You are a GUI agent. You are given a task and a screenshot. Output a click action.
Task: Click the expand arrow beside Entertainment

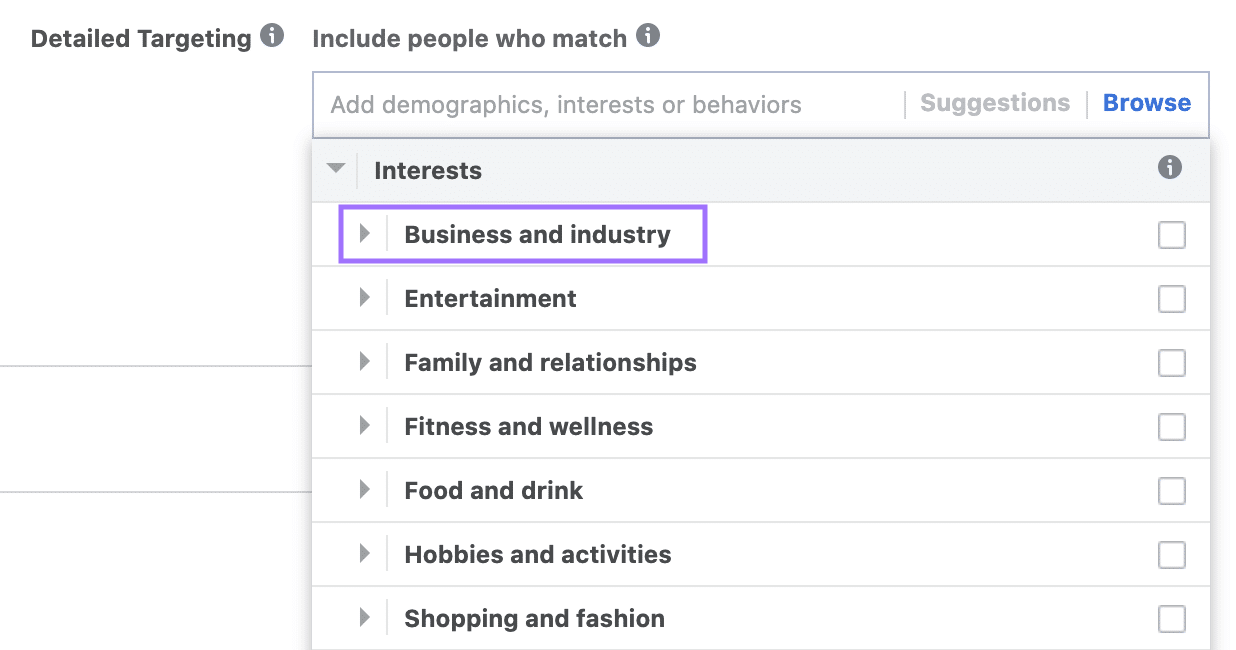click(x=365, y=298)
